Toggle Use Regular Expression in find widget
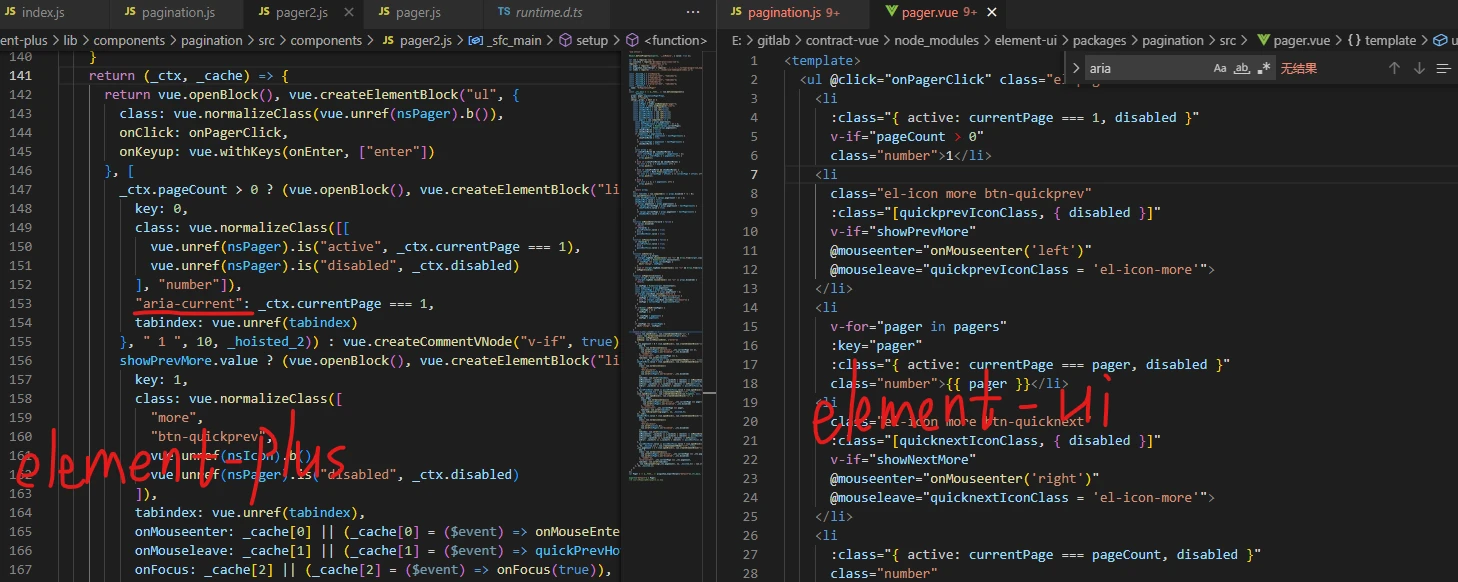 coord(1264,68)
